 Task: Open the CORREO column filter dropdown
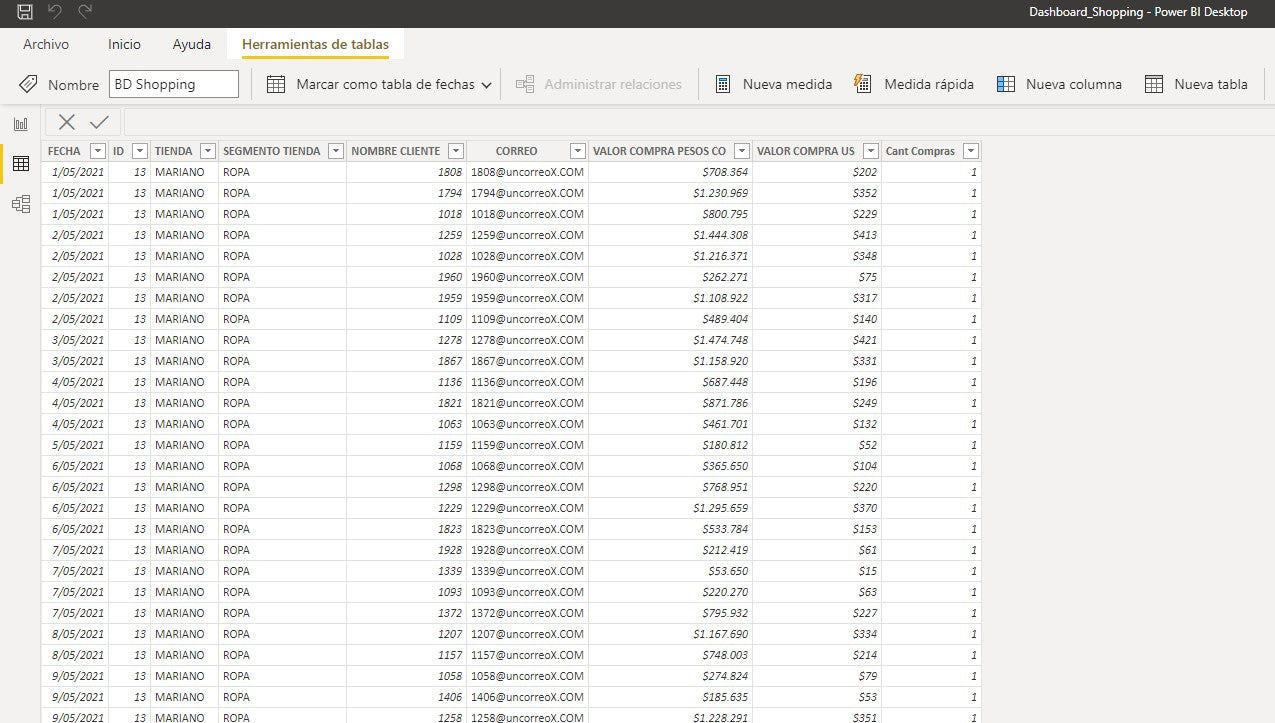(x=578, y=151)
